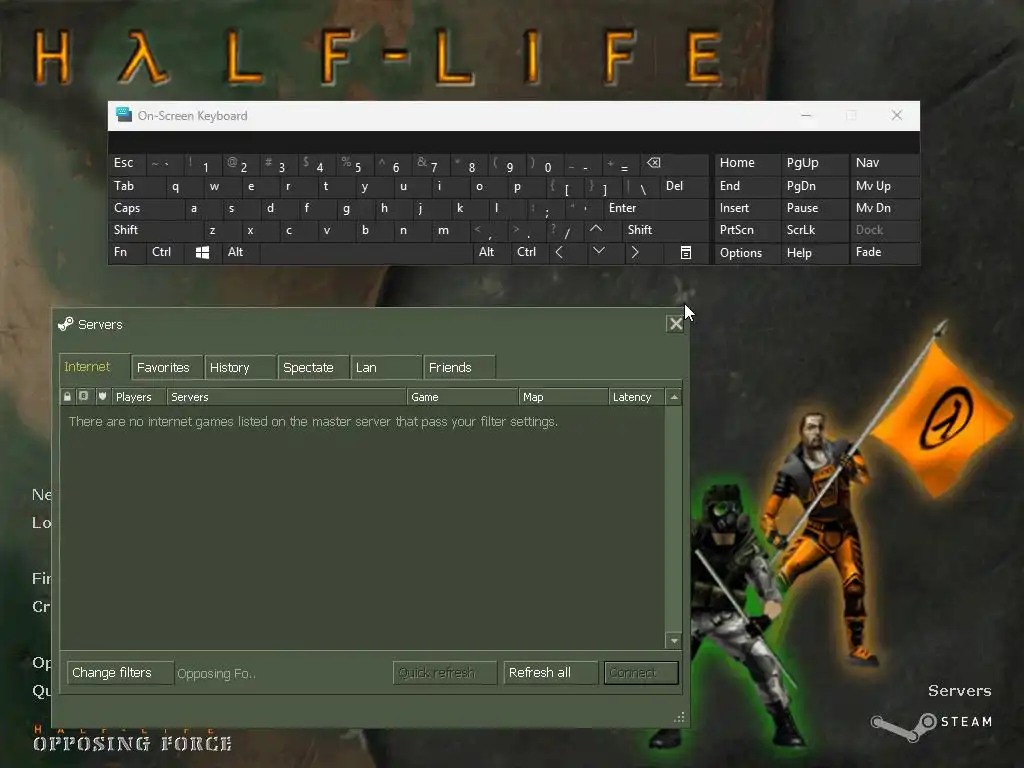Toggle the left Shift key
This screenshot has width=1024, height=768.
[x=155, y=230]
